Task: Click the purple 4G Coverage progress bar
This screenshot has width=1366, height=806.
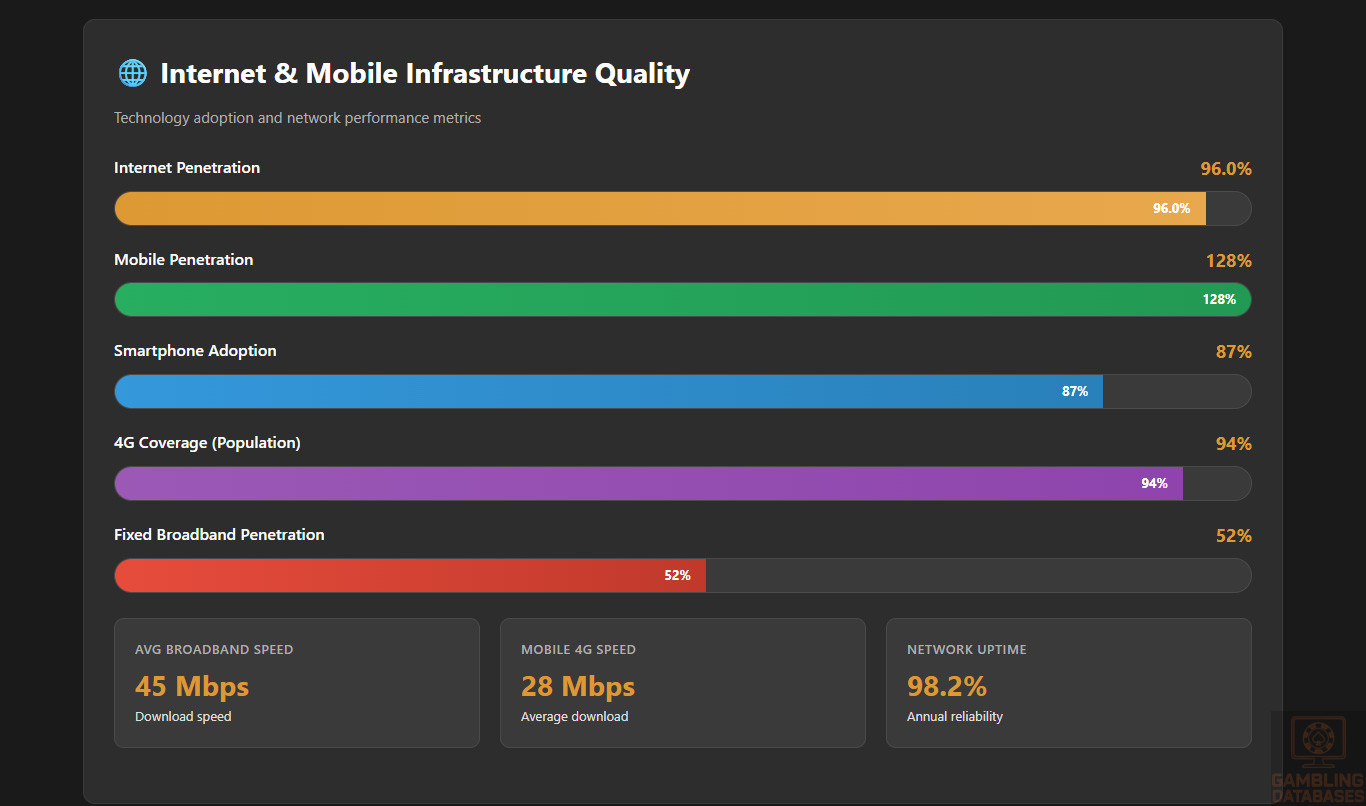Action: [x=648, y=484]
